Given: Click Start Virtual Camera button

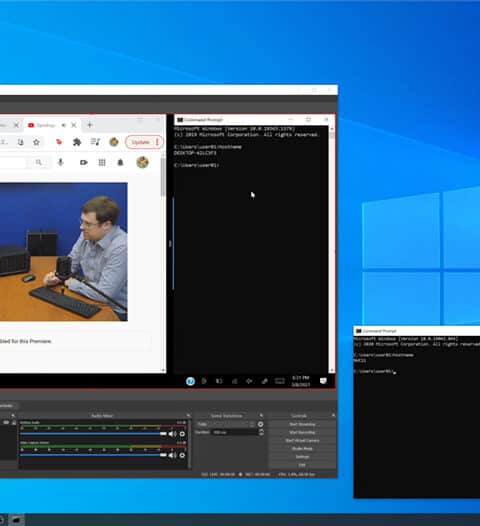Looking at the screenshot, I should pos(302,440).
